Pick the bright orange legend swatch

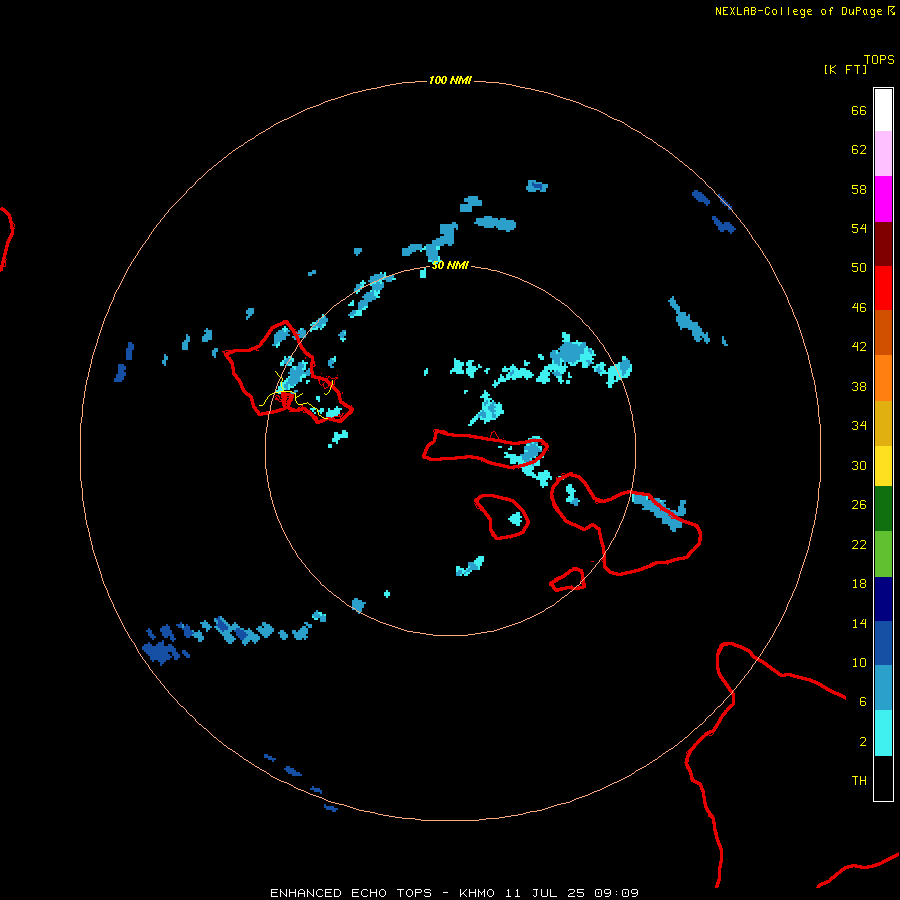click(x=883, y=378)
